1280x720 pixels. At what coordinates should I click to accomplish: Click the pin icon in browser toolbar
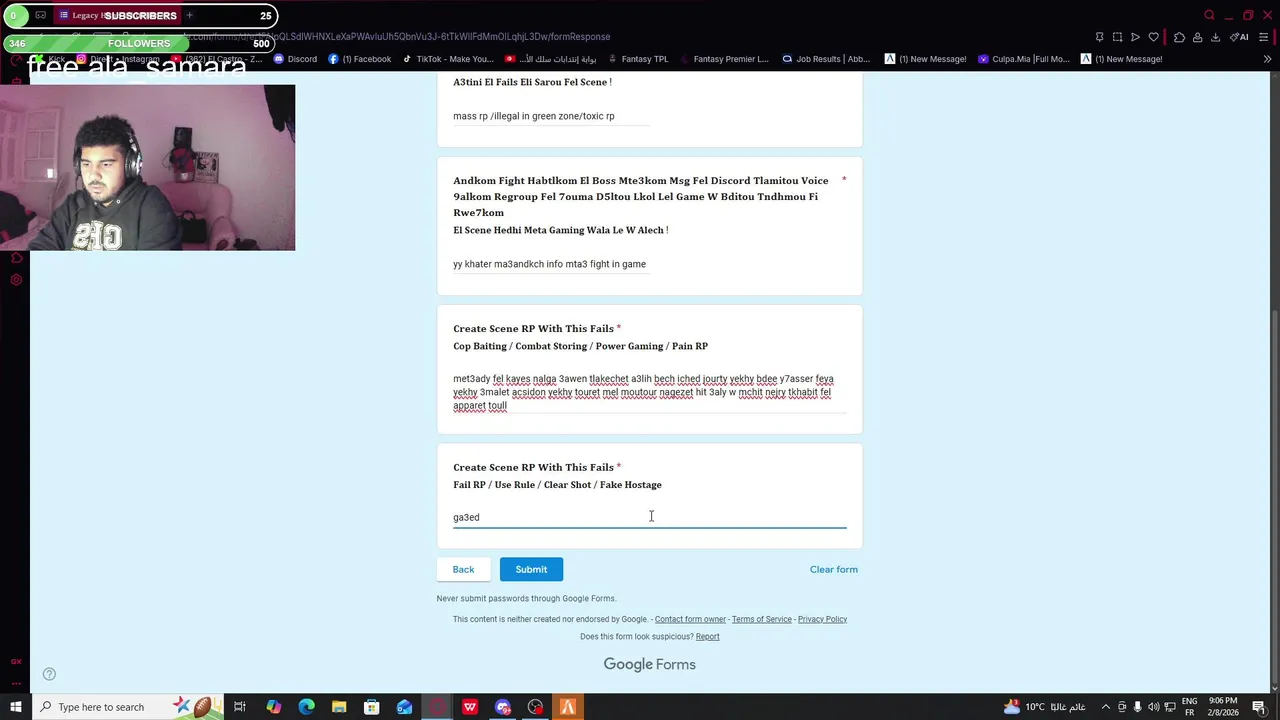[1099, 37]
